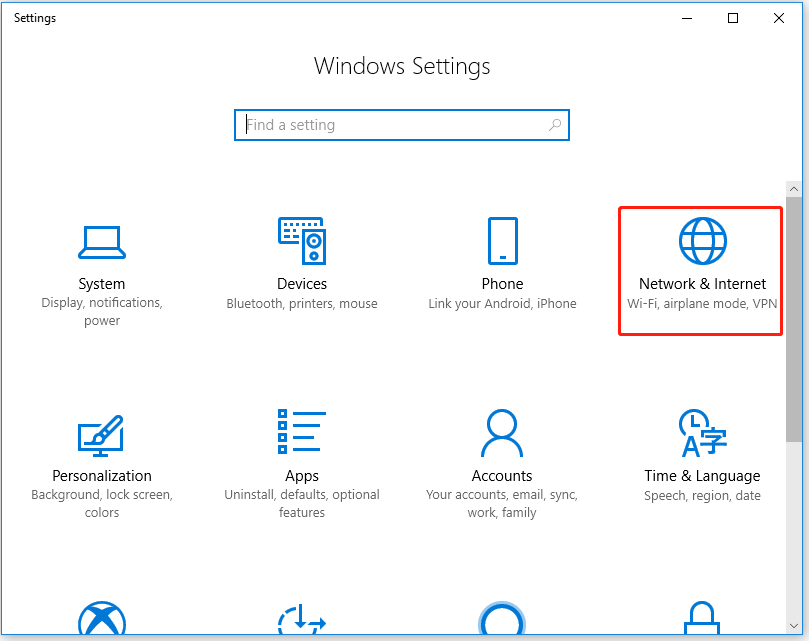Viewport: 809px width, 641px height.
Task: Click 'Wi-Fi, airplane mode, VPN' description text
Action: click(x=702, y=304)
